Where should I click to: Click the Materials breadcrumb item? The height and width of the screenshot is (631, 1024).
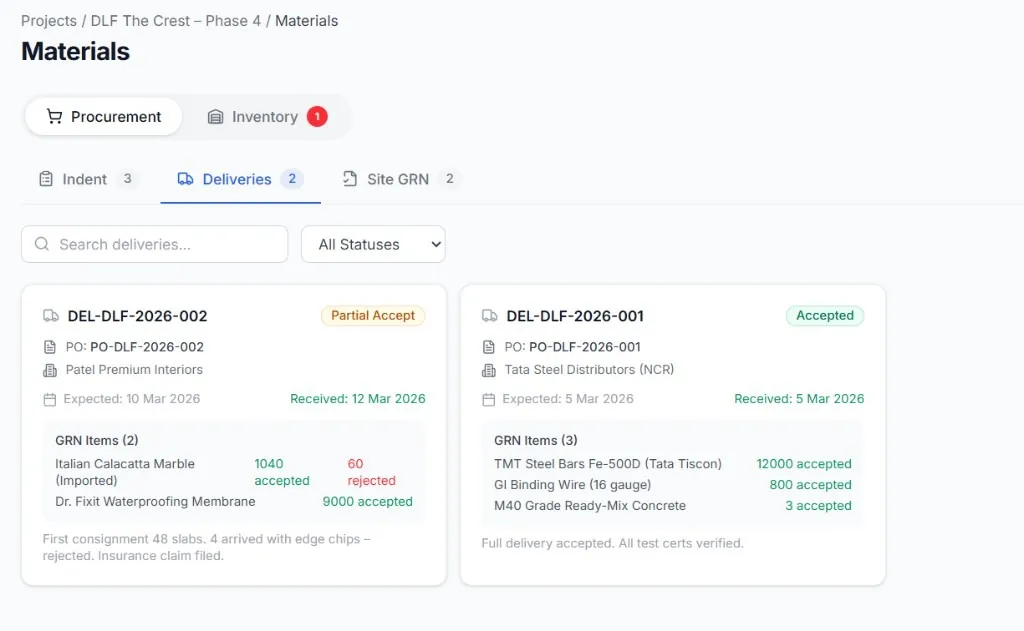coord(306,21)
